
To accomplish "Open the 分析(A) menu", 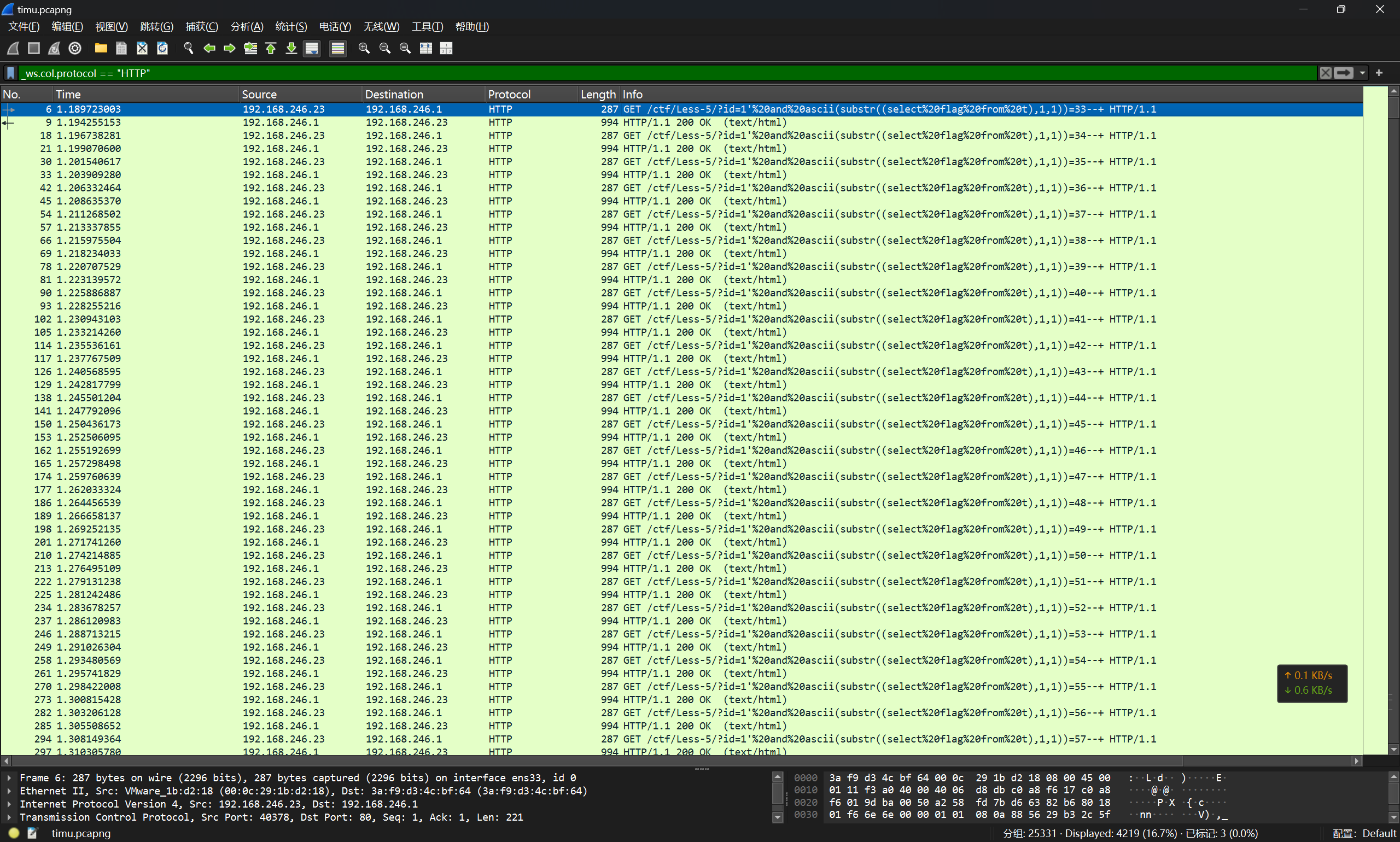I will [246, 27].
